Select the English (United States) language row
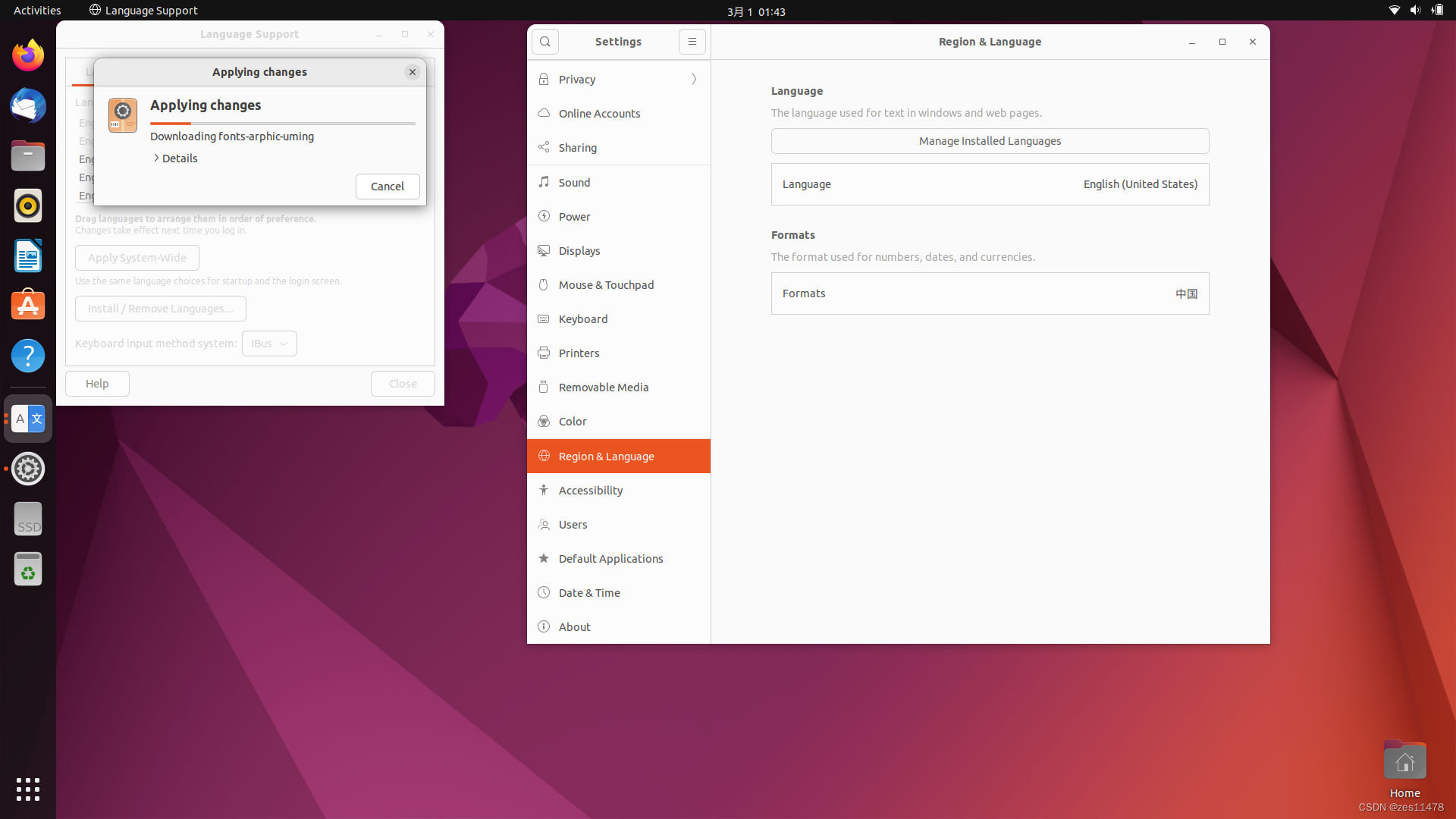The height and width of the screenshot is (819, 1456). pos(990,184)
